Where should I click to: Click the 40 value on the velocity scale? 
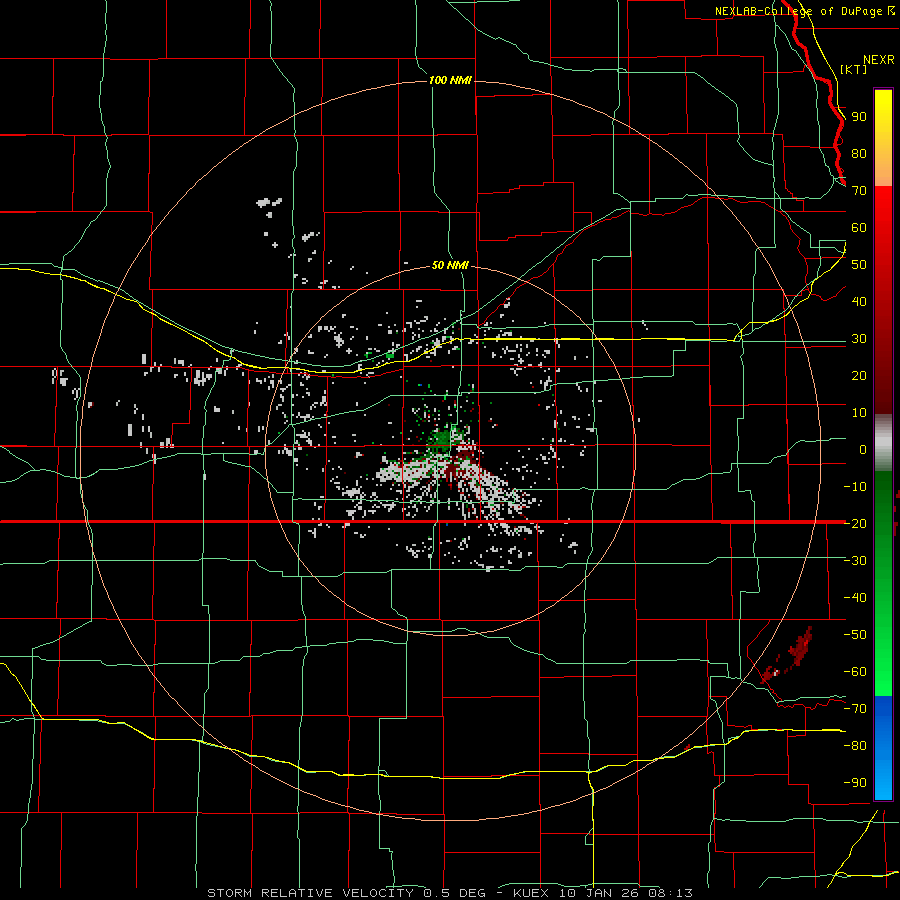click(859, 301)
